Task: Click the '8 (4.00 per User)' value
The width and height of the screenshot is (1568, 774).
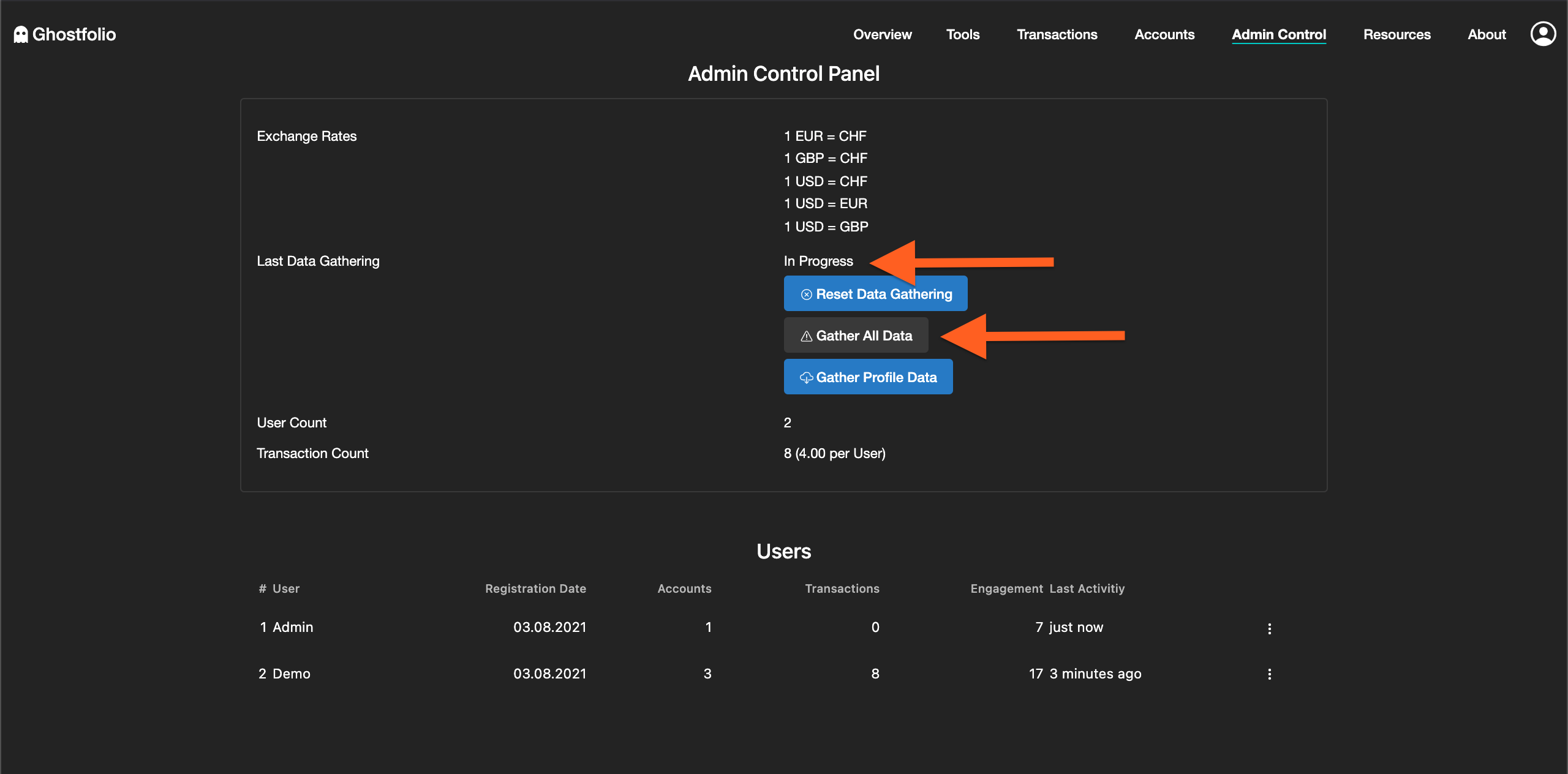Action: click(835, 453)
